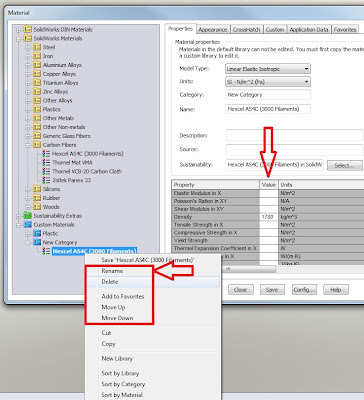The image size is (364, 400).
Task: Choose Move Down in context menu
Action: click(x=152, y=318)
